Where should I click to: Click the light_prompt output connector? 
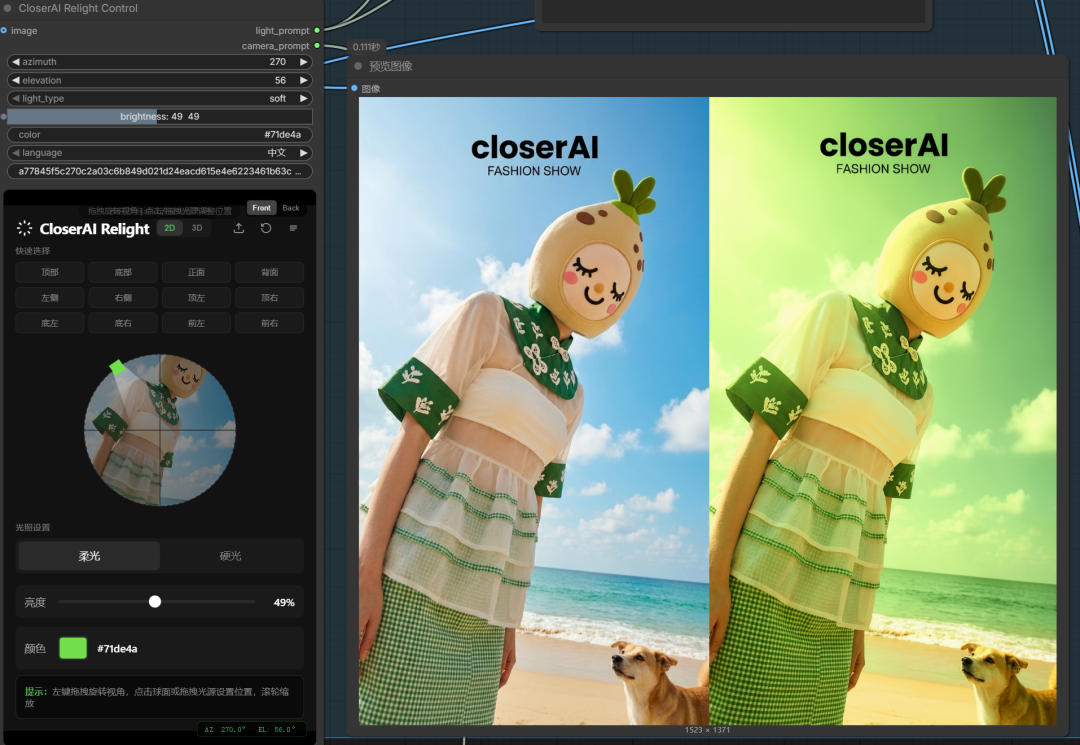pyautogui.click(x=317, y=30)
